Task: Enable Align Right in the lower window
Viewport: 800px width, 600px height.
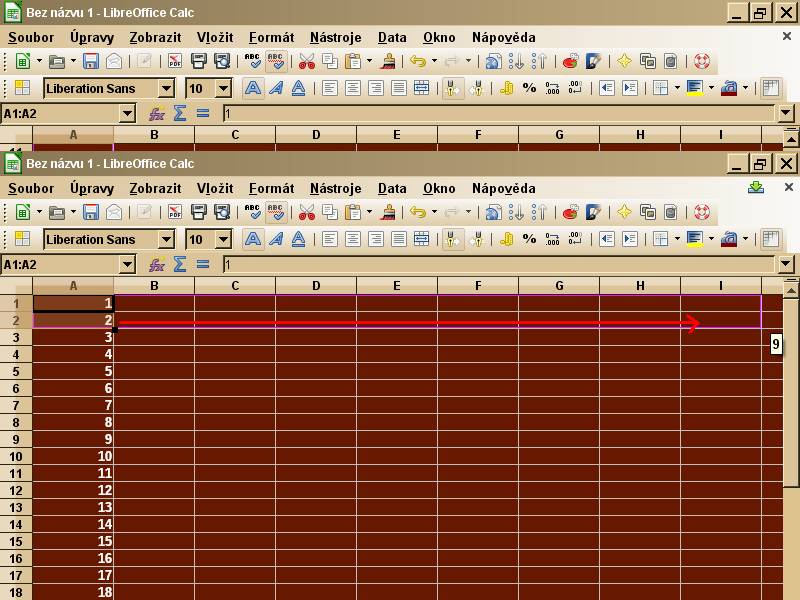Action: pyautogui.click(x=376, y=239)
